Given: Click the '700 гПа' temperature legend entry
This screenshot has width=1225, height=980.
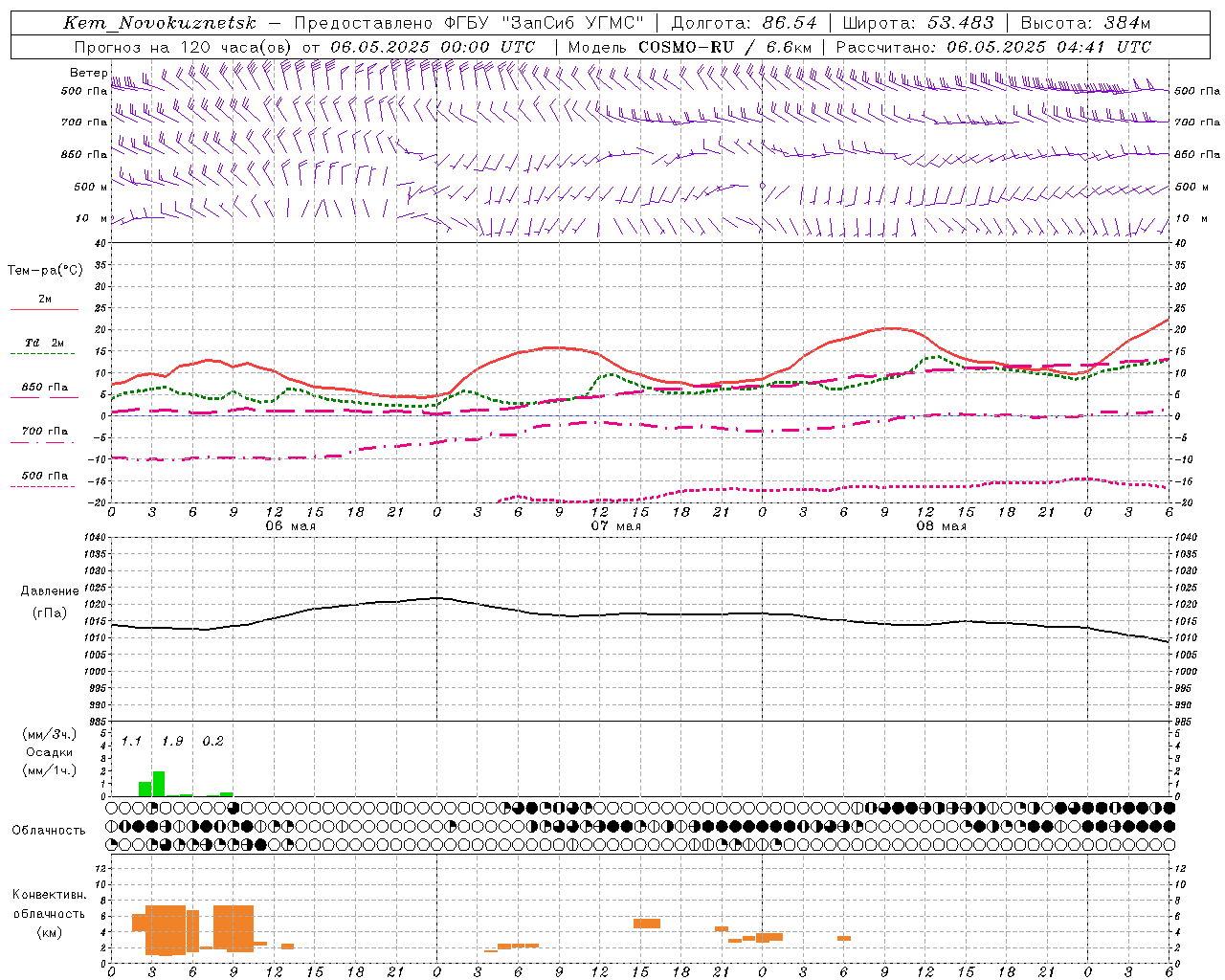Looking at the screenshot, I should pyautogui.click(x=45, y=432).
